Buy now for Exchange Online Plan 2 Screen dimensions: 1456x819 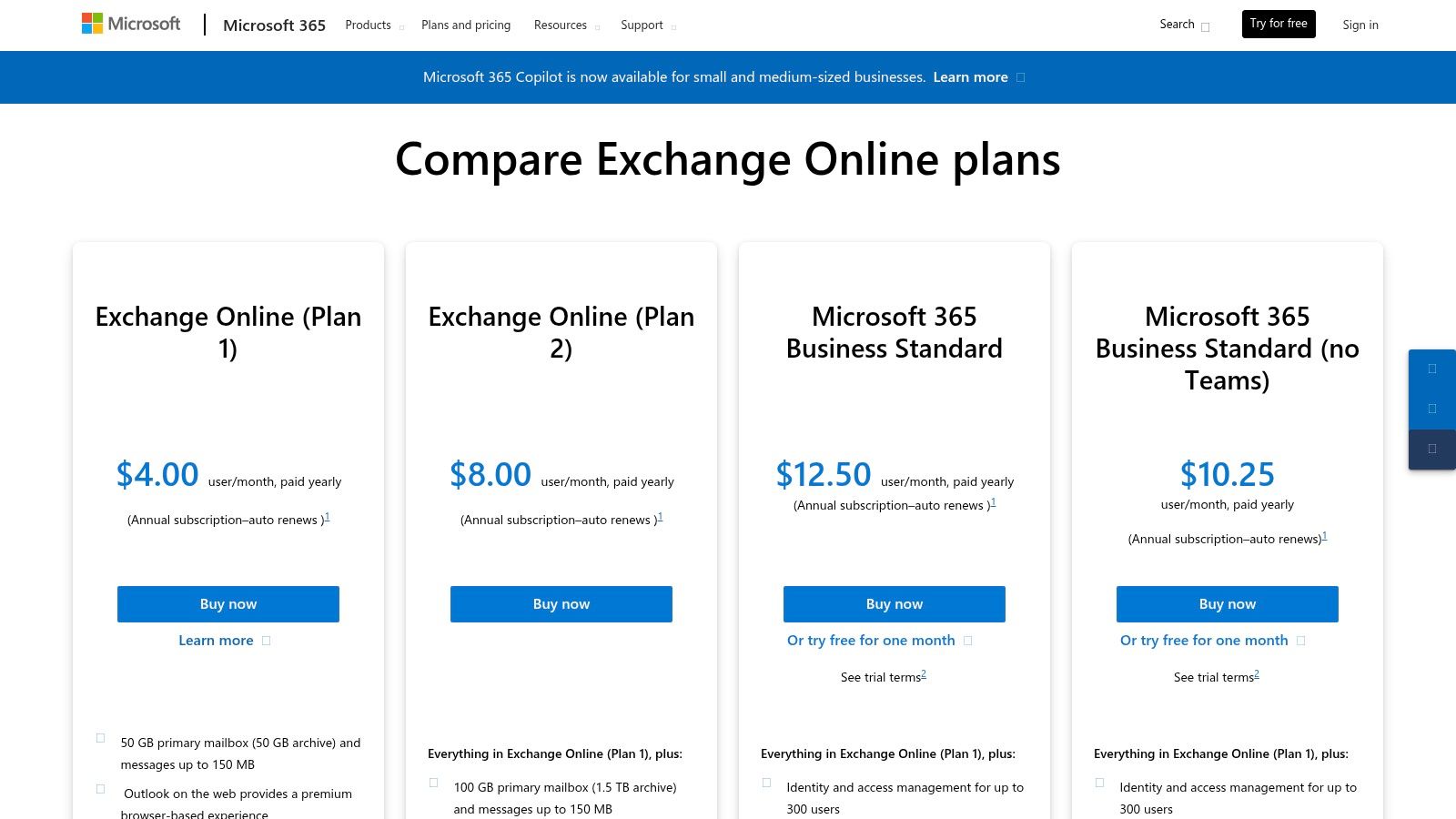point(561,604)
